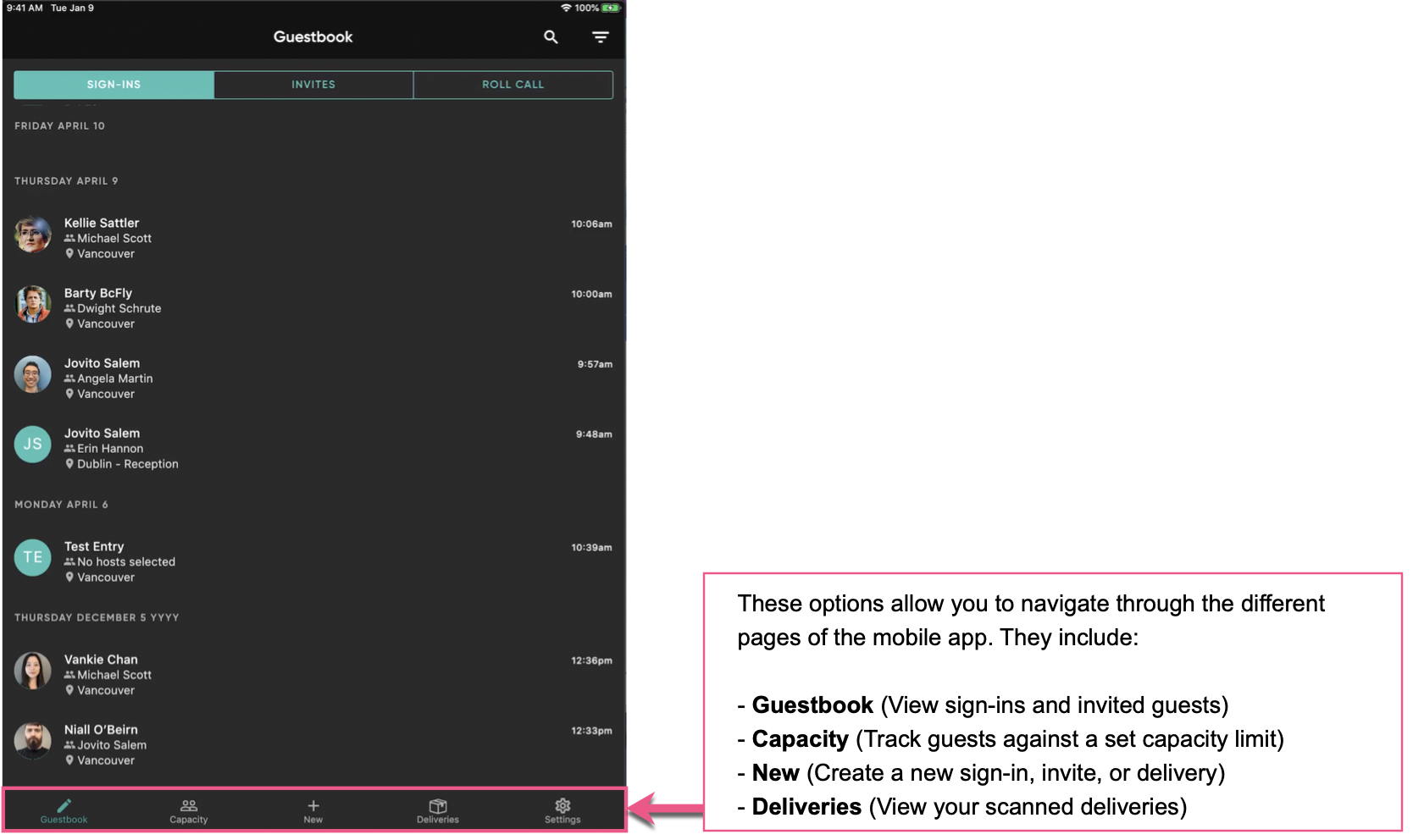Screen dimensions: 1413x840
Task: Click the TE initials avatar for Test Entry
Action: [x=32, y=558]
